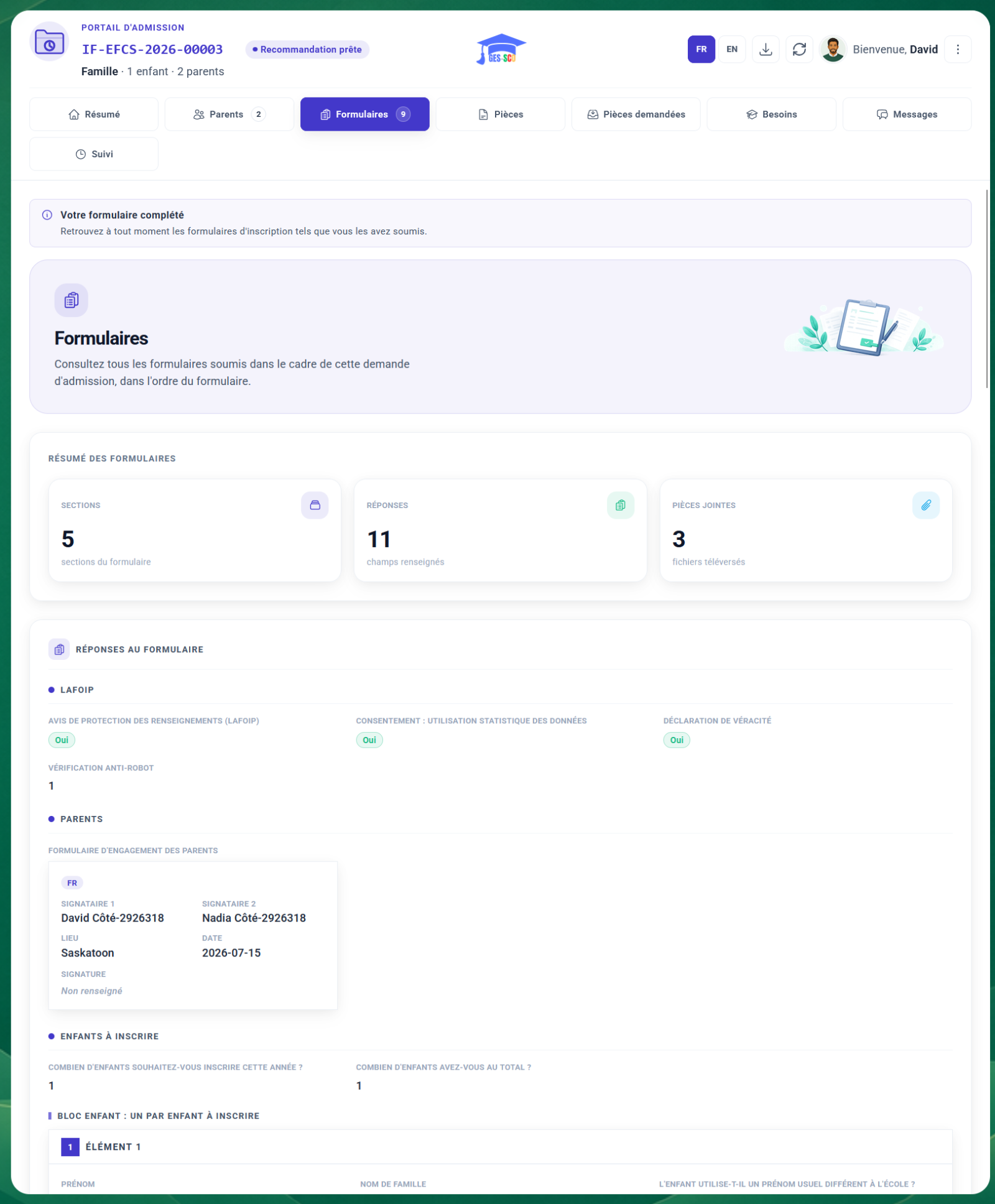Switch the language to EN
Viewport: 995px width, 1204px height.
point(732,49)
